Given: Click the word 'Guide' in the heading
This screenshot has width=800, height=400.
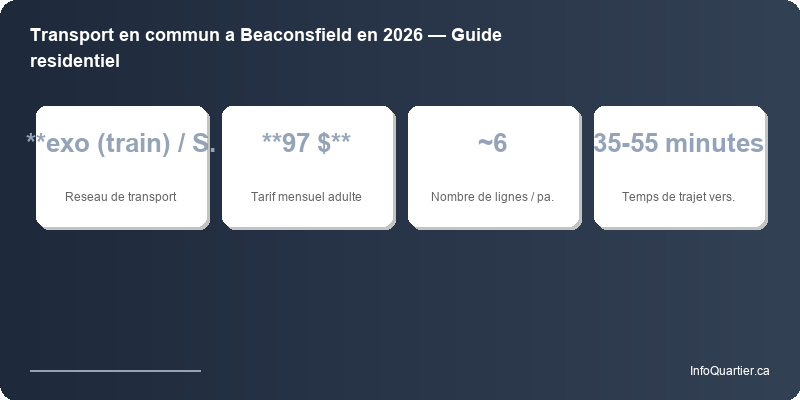Looking at the screenshot, I should [476, 36].
